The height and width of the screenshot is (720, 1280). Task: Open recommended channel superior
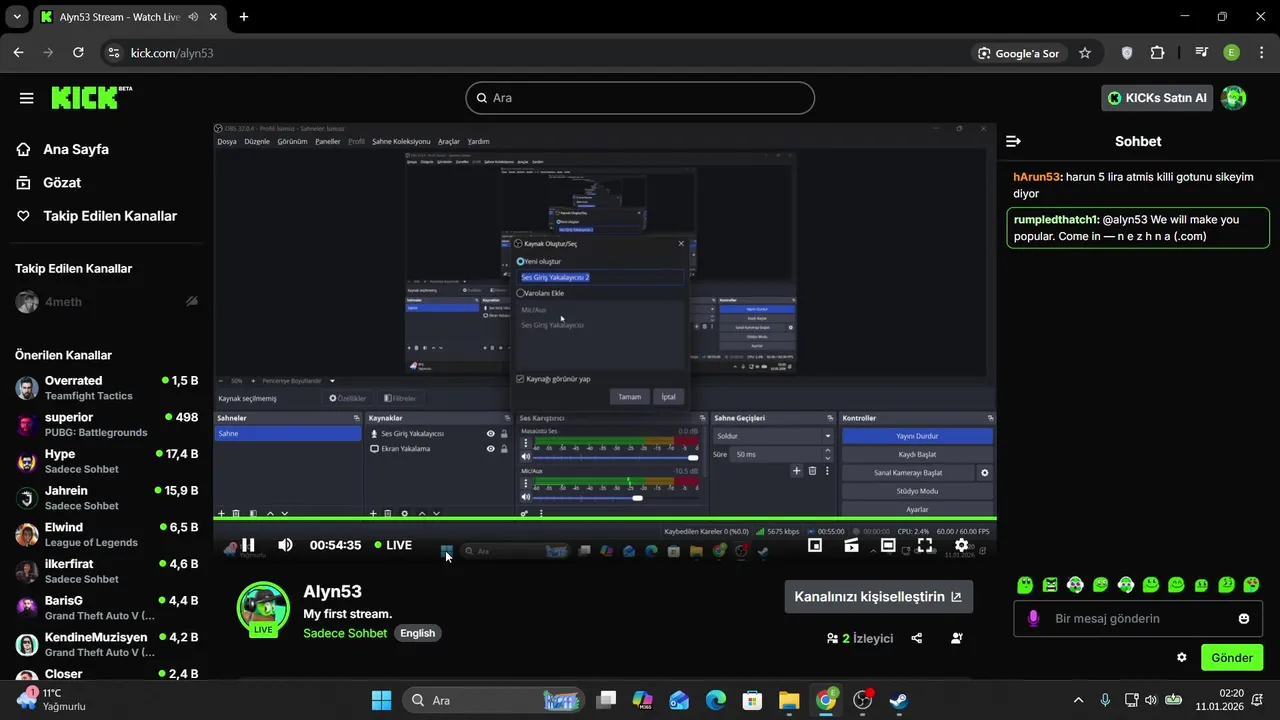click(x=106, y=424)
